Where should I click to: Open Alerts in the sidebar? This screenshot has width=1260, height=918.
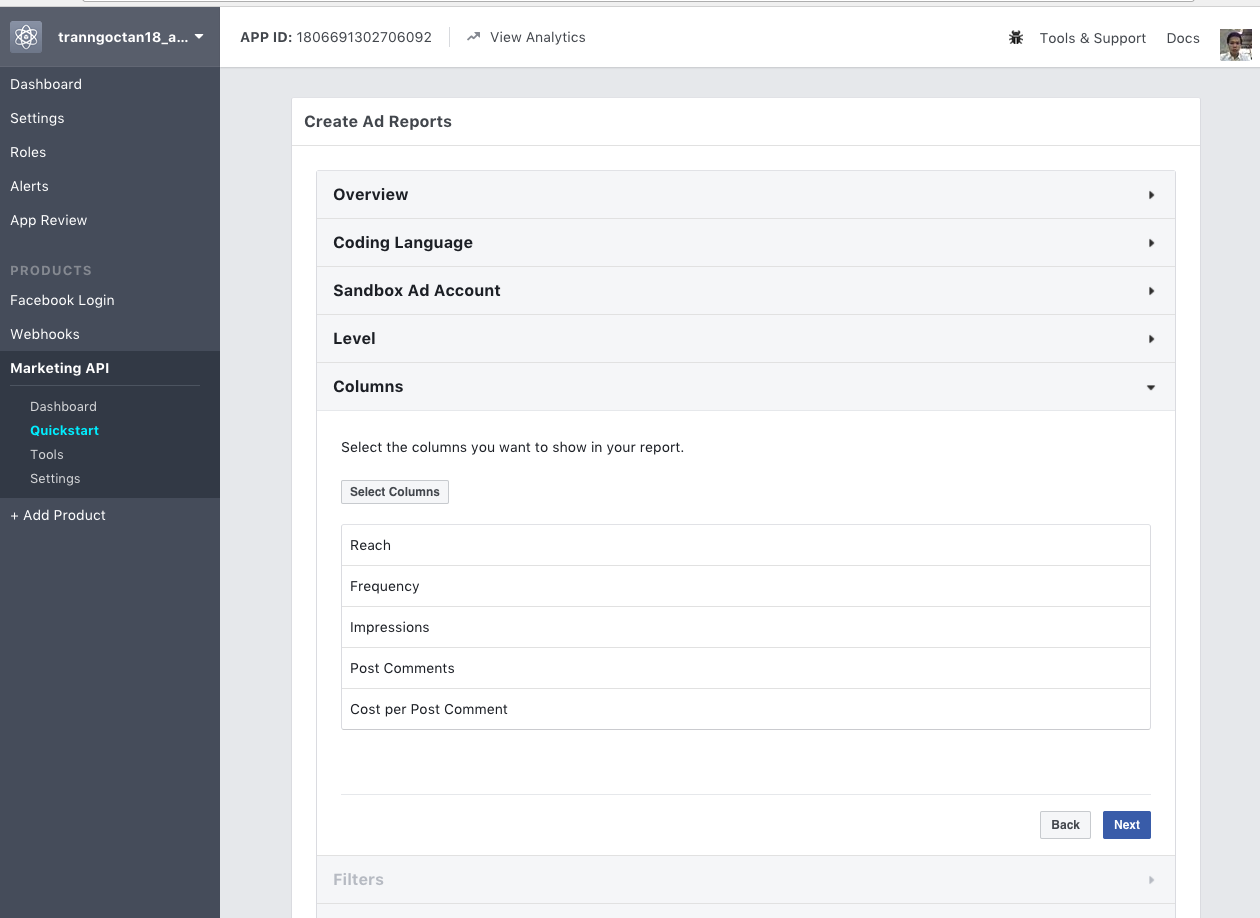[x=29, y=186]
